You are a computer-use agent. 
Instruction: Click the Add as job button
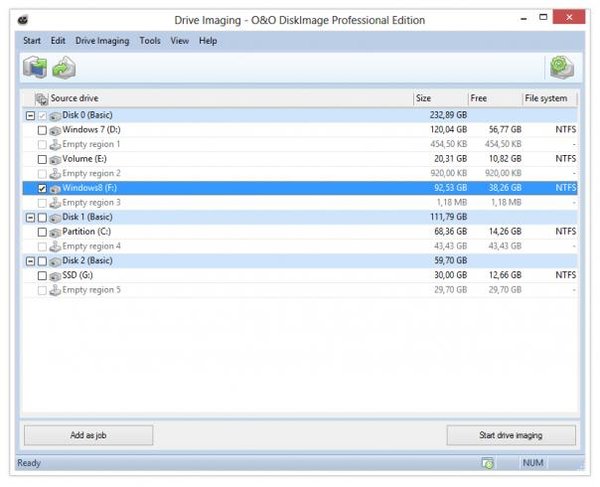pos(88,435)
